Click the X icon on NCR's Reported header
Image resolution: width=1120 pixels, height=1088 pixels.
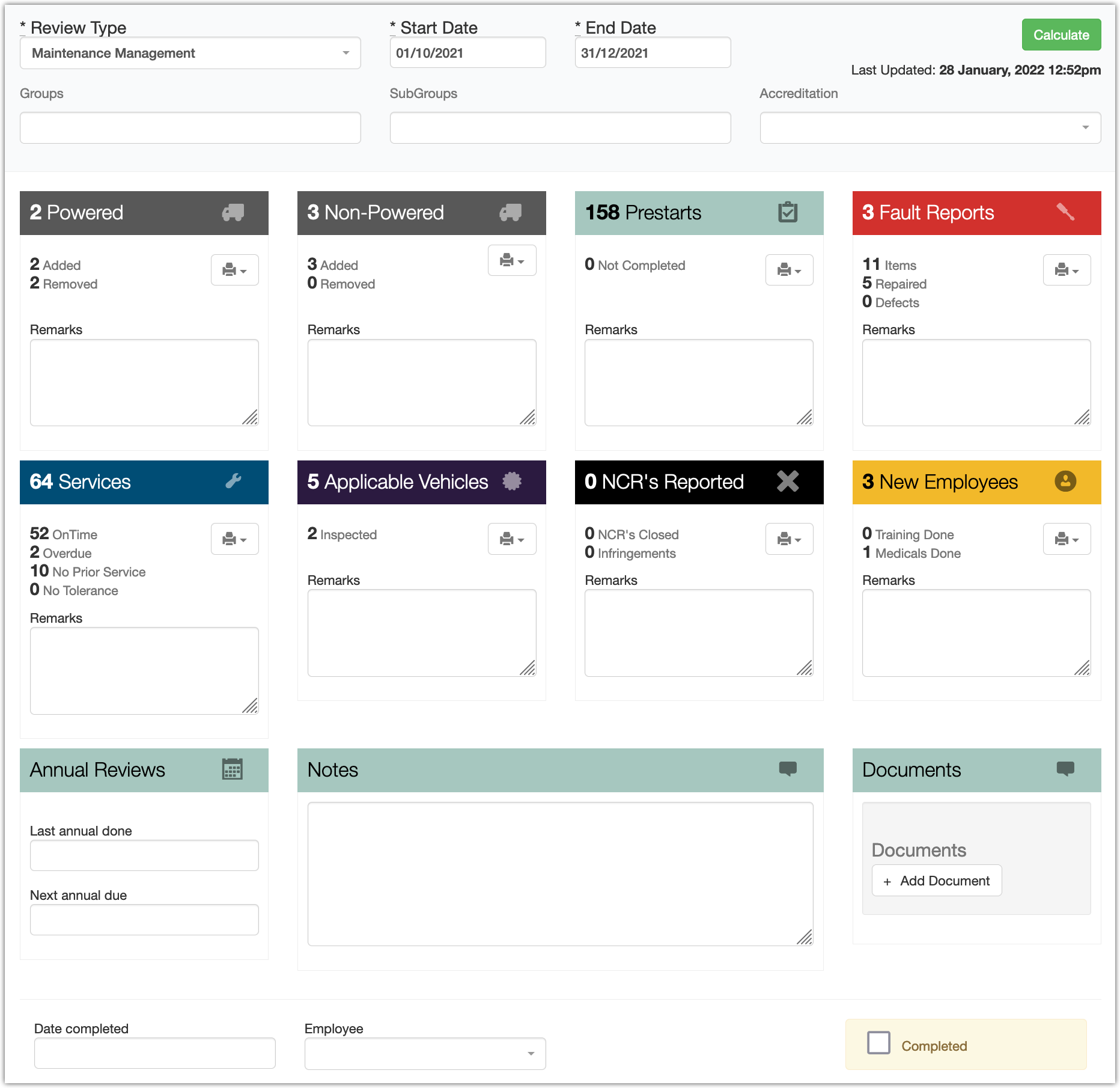coord(788,481)
